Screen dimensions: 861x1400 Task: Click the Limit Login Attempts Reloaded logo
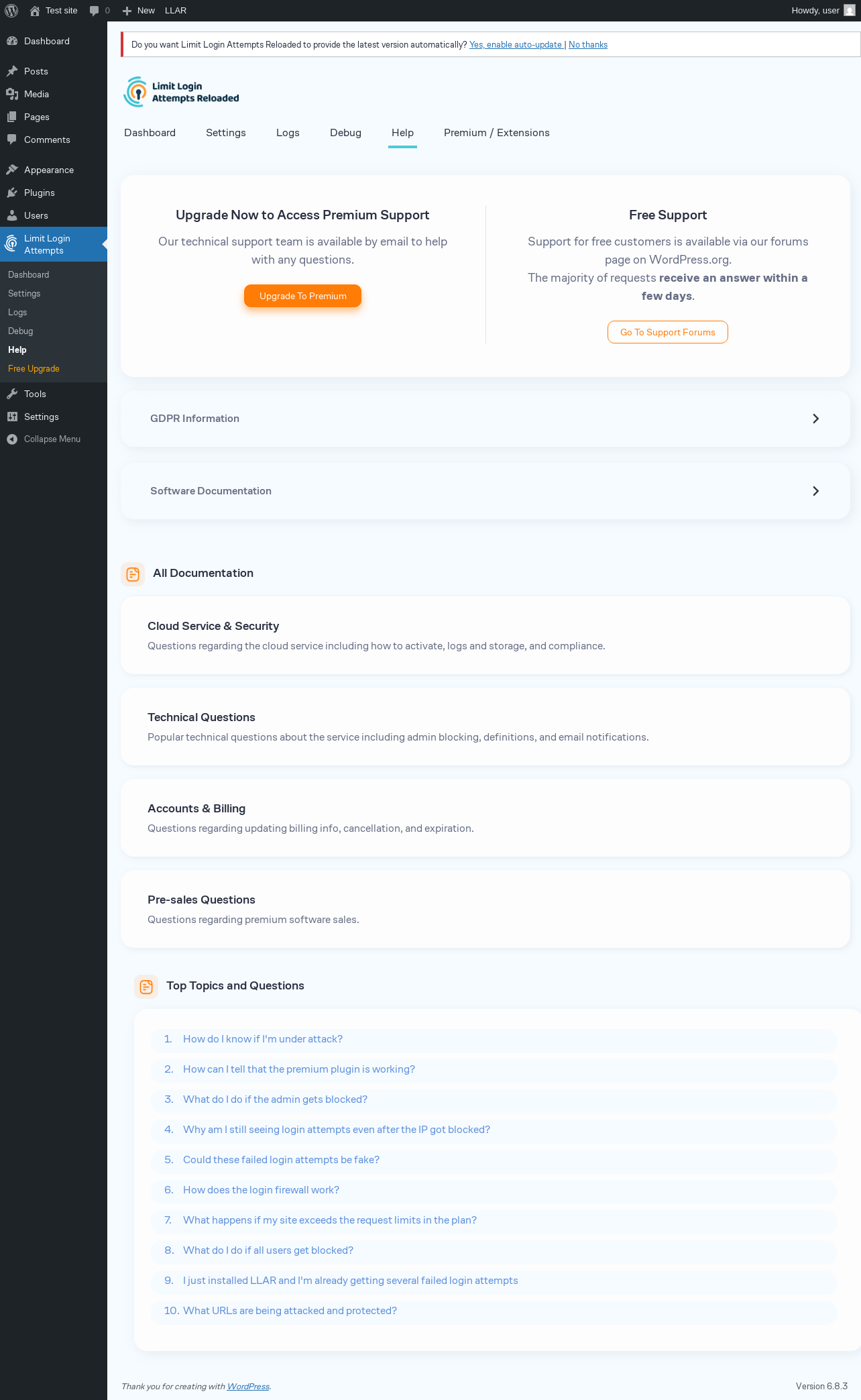(181, 92)
